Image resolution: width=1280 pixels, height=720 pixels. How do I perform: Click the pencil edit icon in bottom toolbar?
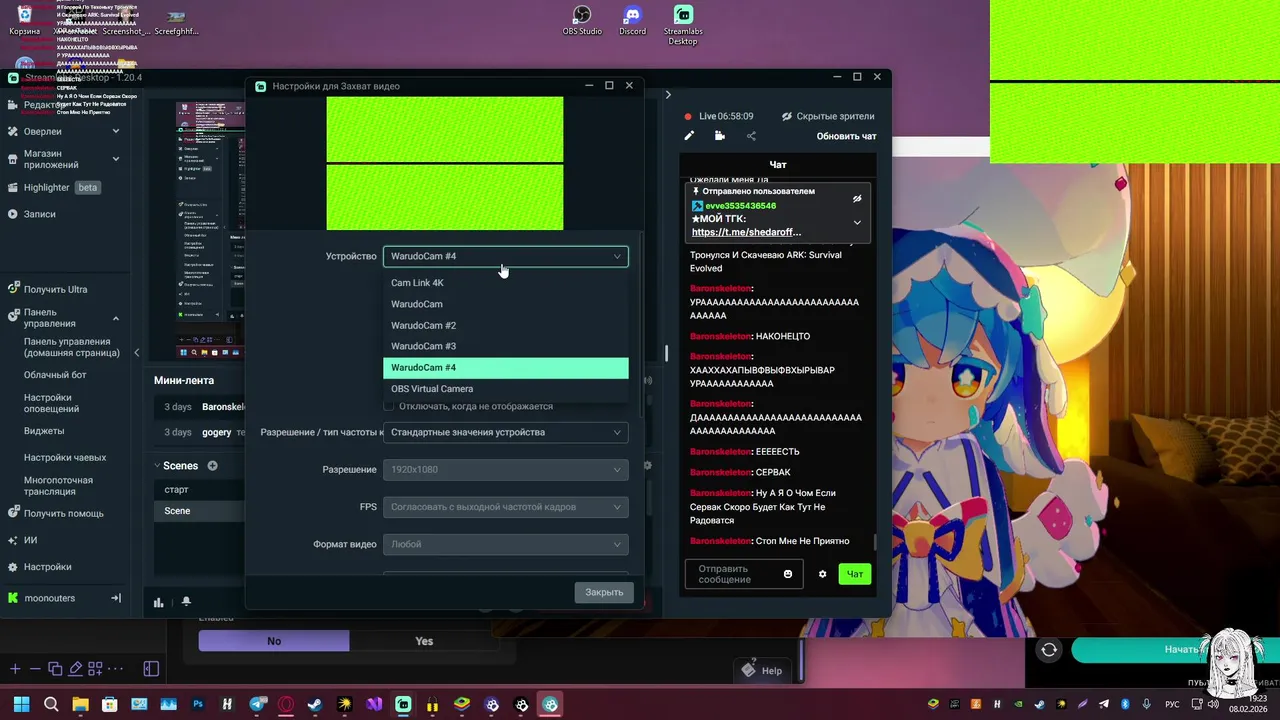pos(75,668)
